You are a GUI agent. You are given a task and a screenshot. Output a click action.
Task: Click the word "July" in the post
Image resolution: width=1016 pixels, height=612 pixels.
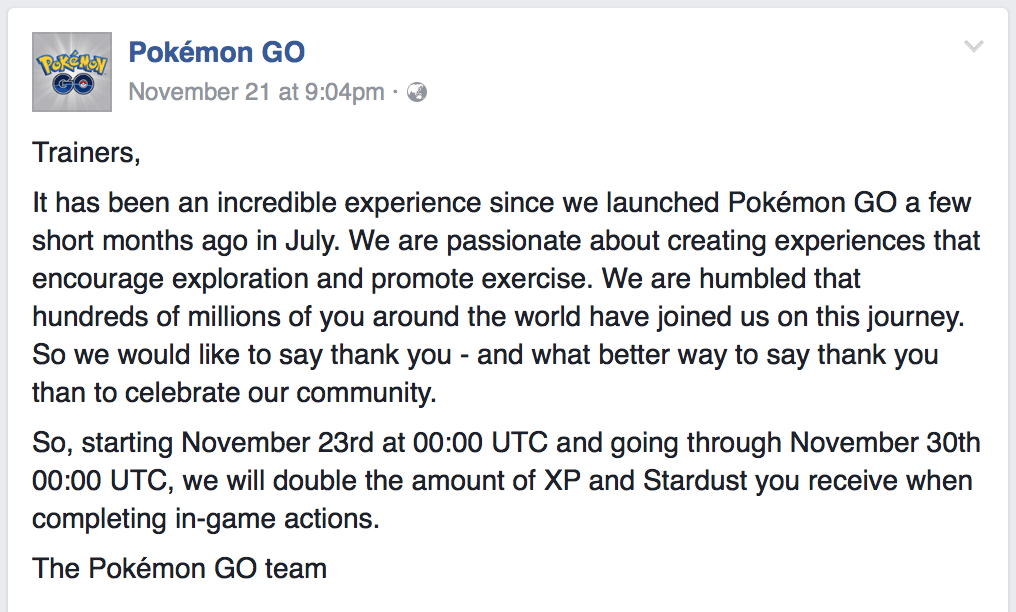pos(310,241)
